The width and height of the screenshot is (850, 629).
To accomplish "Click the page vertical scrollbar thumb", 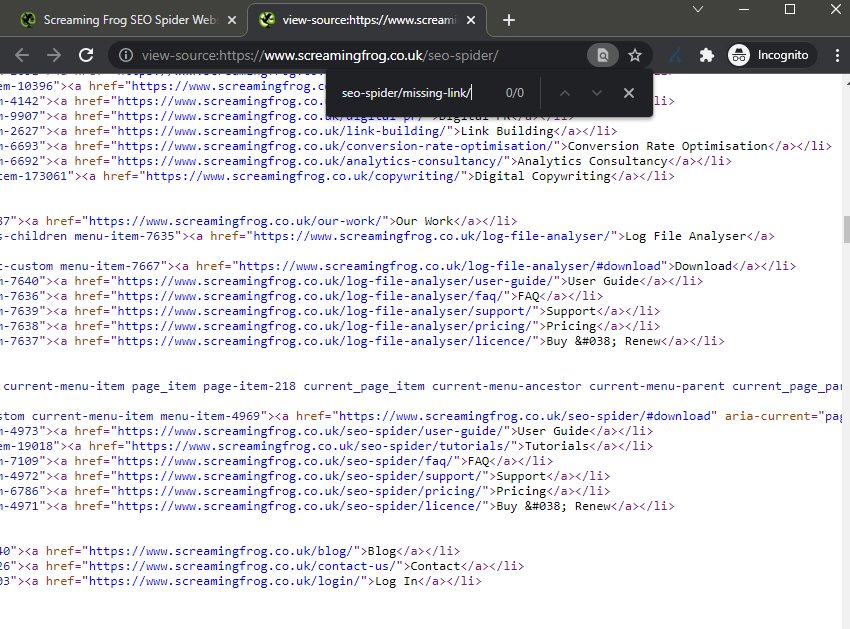I will click(846, 229).
